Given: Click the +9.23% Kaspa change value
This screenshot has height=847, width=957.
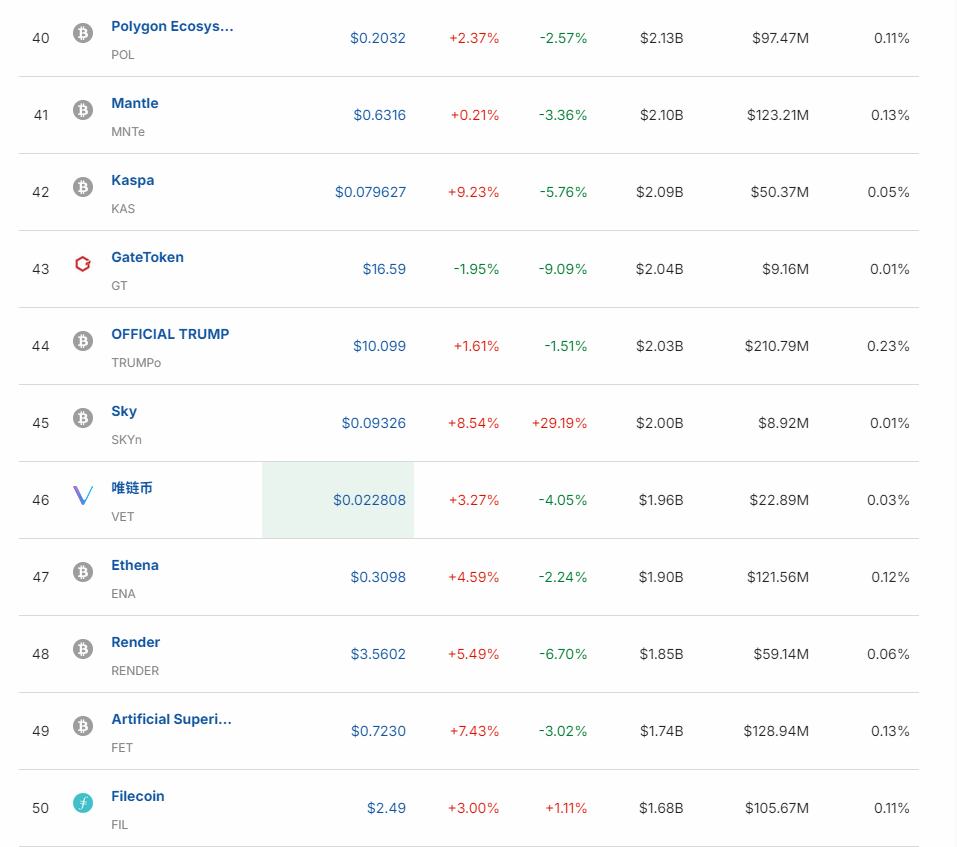Looking at the screenshot, I should point(474,192).
